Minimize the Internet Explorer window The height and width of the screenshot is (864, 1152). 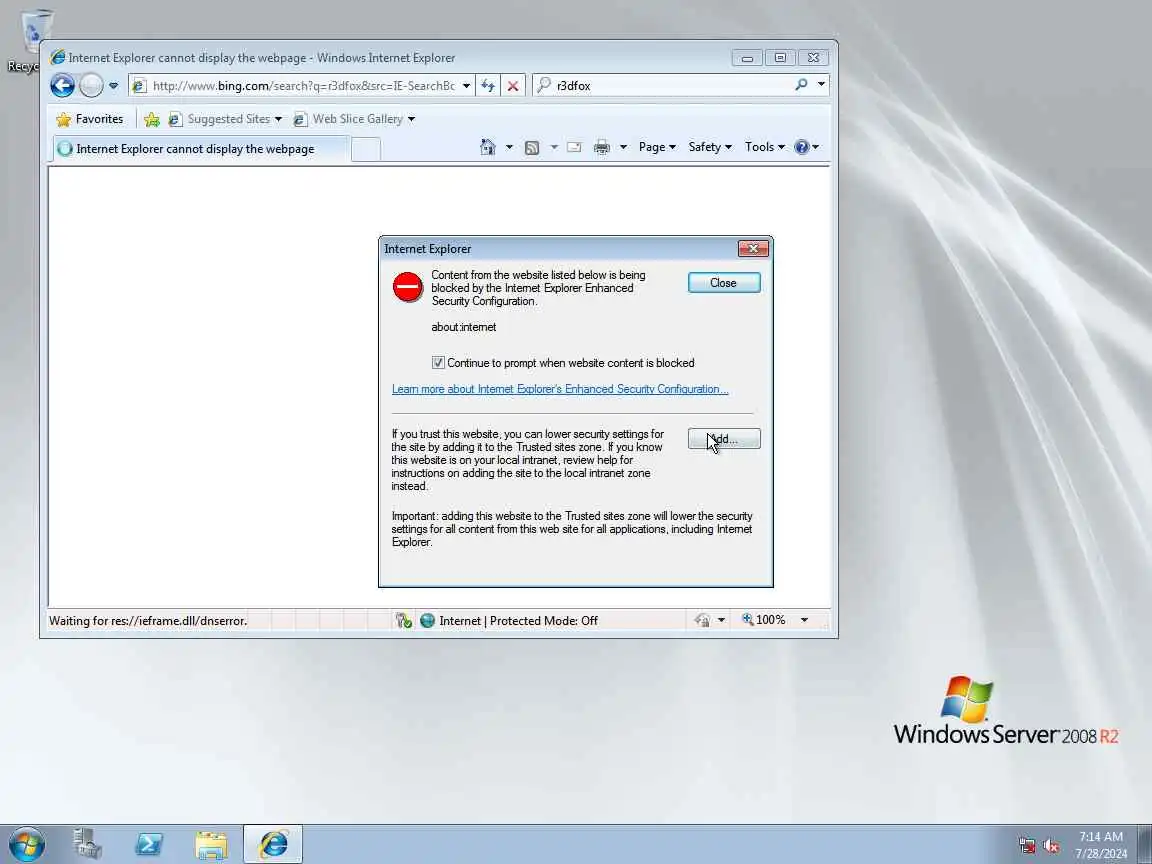(747, 58)
